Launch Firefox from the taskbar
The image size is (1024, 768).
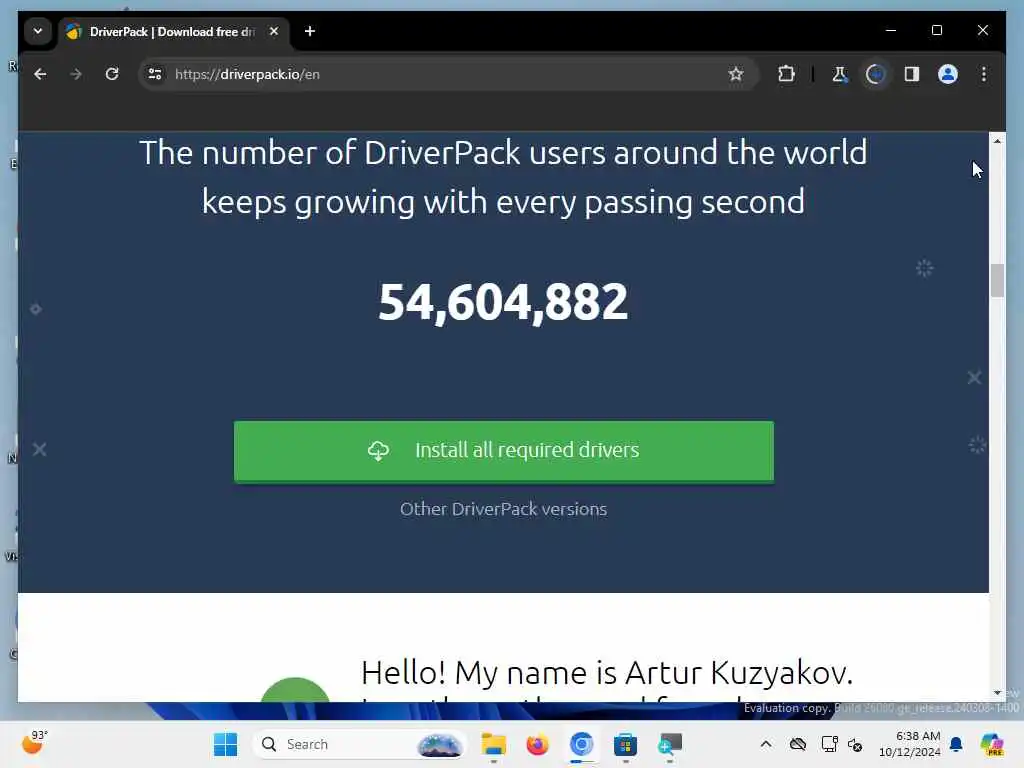(537, 744)
